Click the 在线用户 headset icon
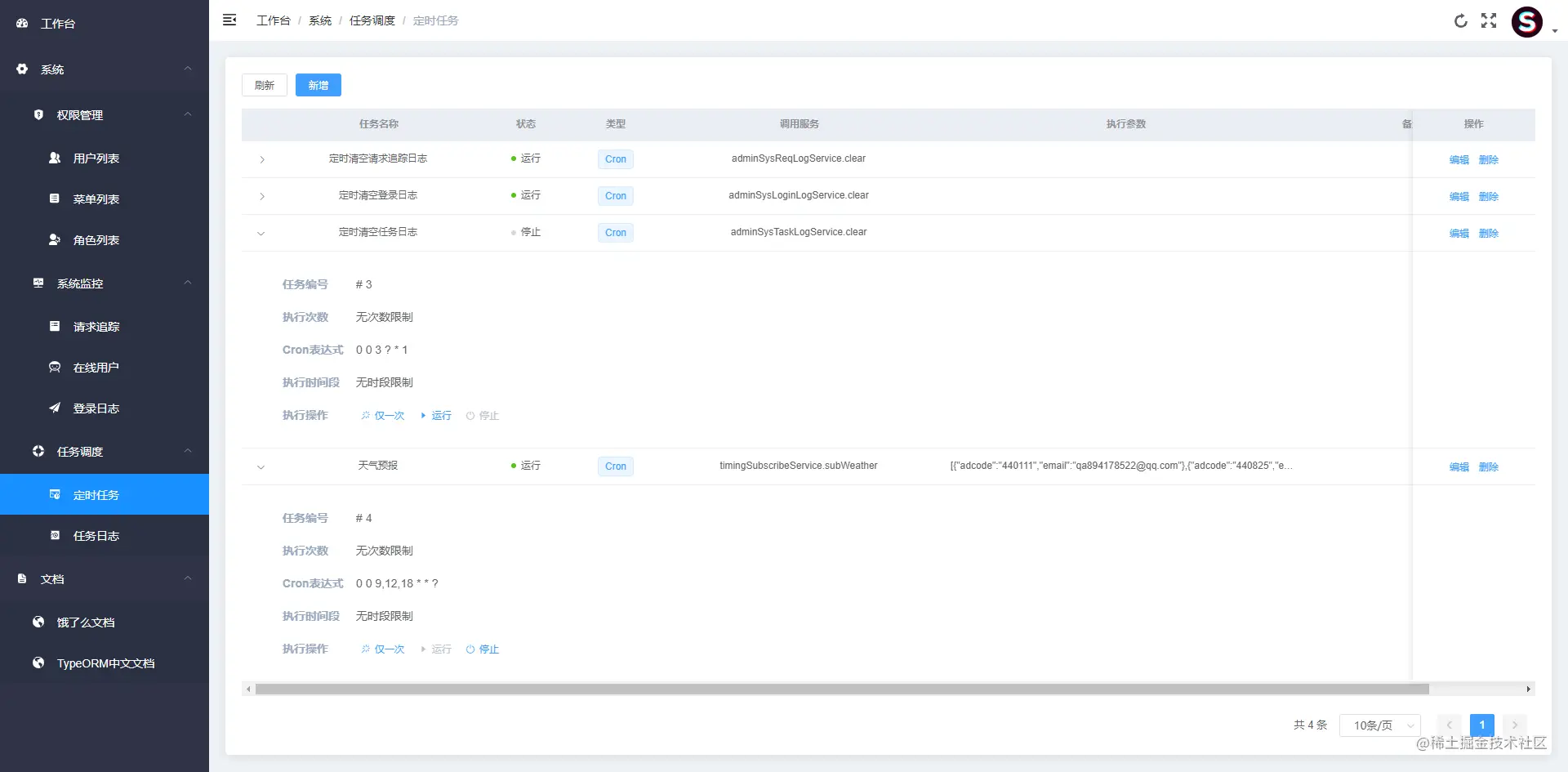1568x772 pixels. click(x=55, y=367)
